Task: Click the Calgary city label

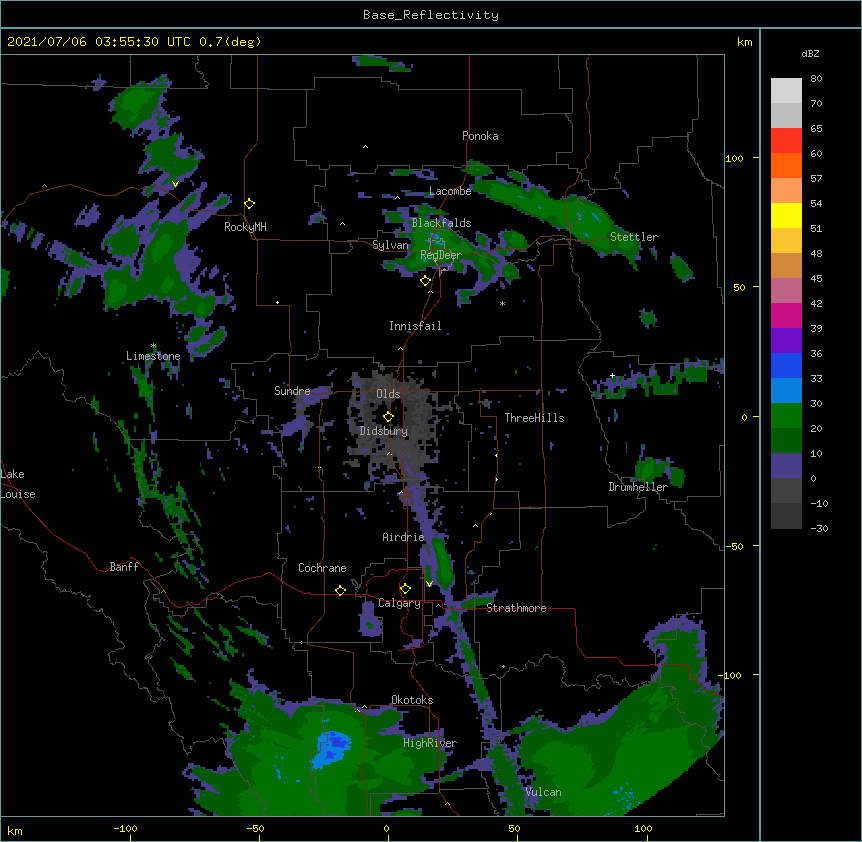Action: point(399,603)
